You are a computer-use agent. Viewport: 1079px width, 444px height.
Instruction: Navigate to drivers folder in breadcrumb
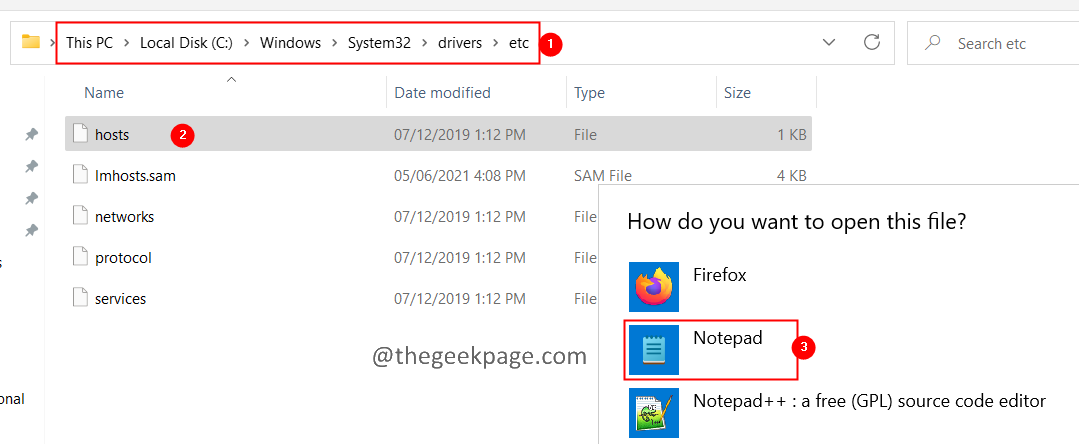click(x=460, y=43)
